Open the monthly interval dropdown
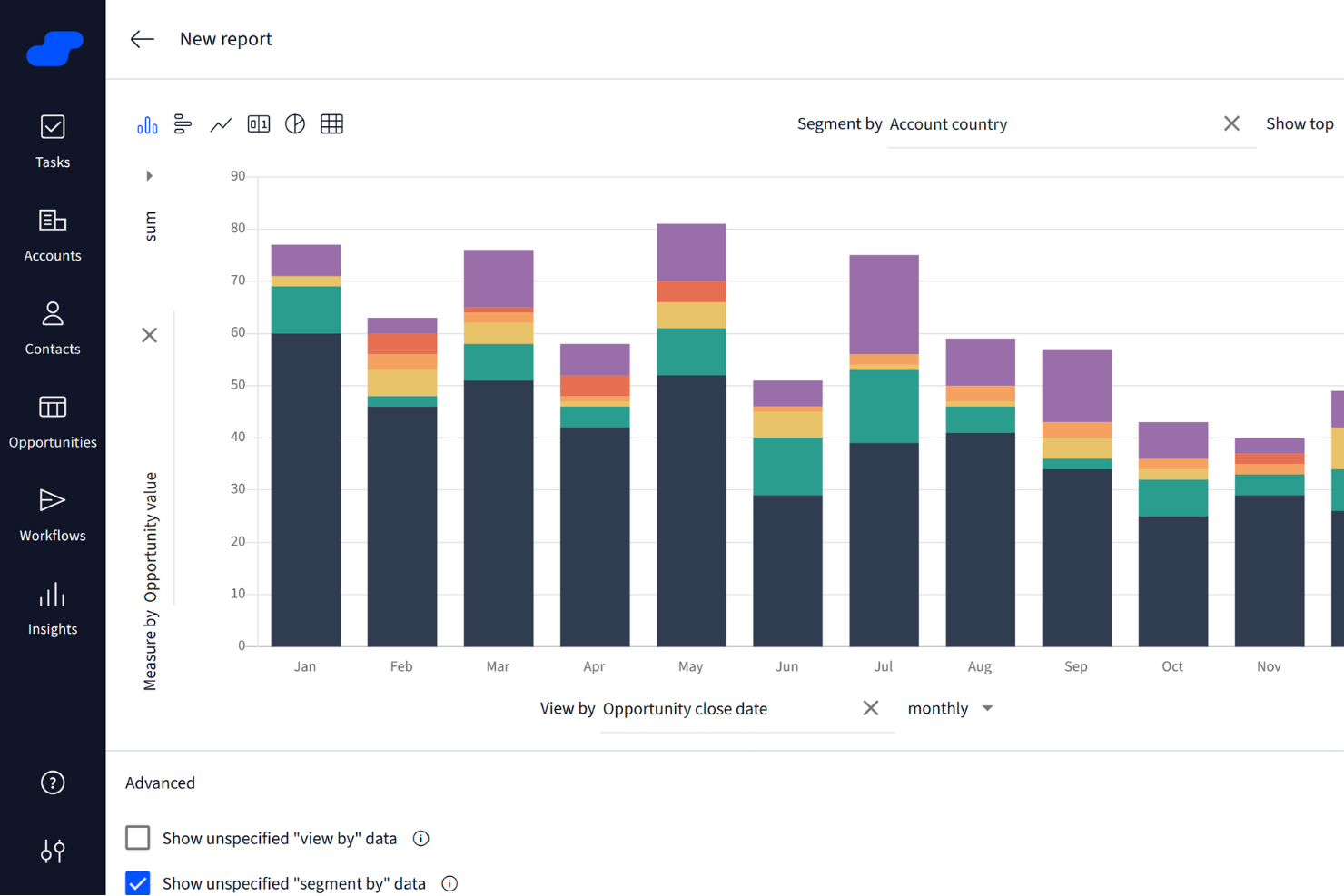This screenshot has height=896, width=1344. 950,708
